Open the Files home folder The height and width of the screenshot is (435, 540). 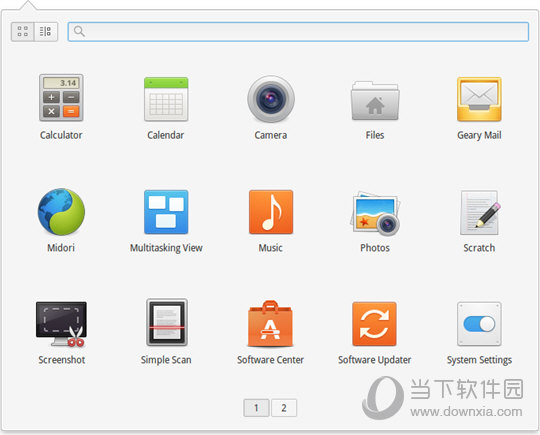coord(375,101)
